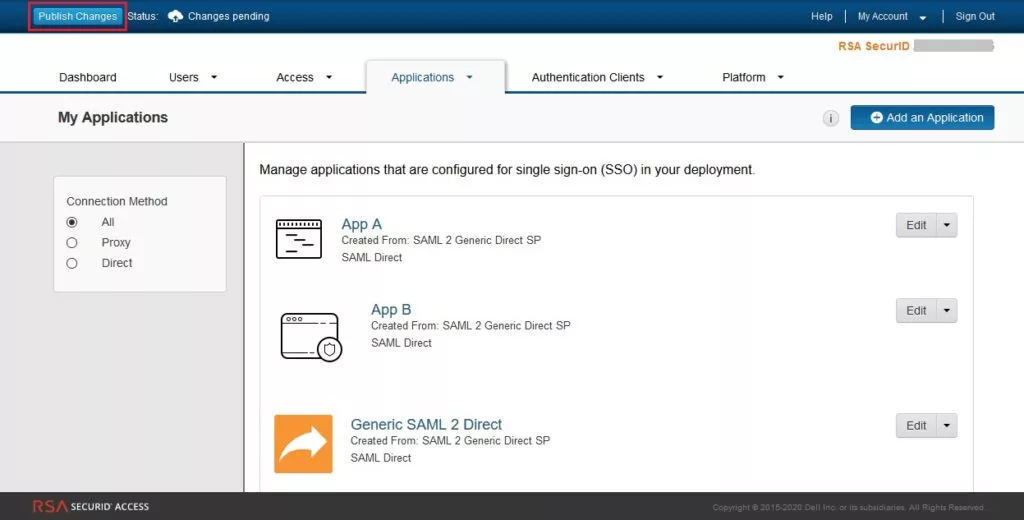This screenshot has height=520, width=1024.
Task: Click the My Applications heading
Action: tap(113, 118)
